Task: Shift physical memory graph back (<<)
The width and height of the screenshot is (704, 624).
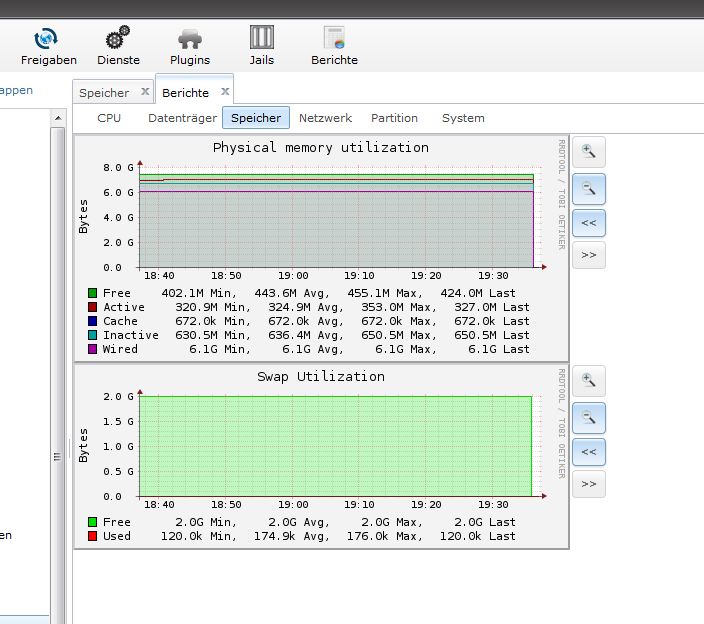Action: (589, 223)
